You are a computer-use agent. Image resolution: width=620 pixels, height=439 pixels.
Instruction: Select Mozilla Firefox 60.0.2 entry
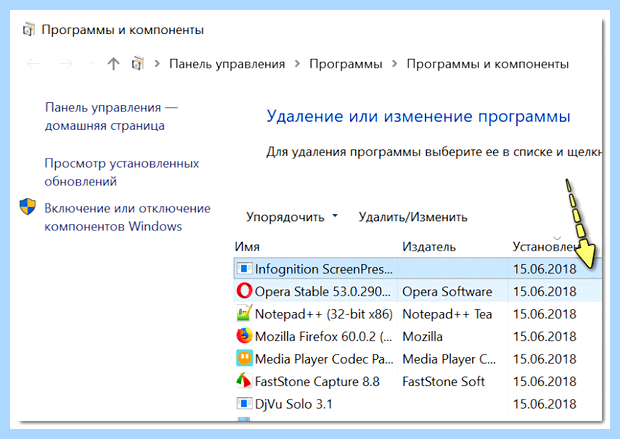(323, 337)
